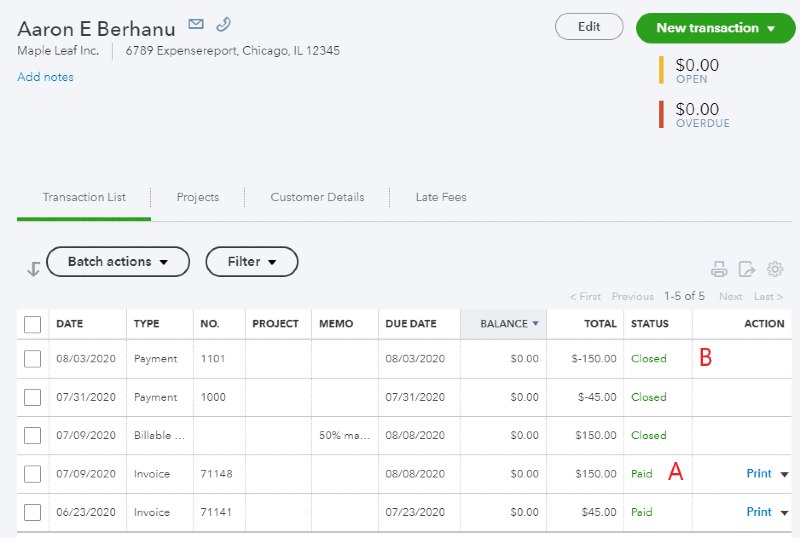Sort by the No. column header

click(210, 324)
